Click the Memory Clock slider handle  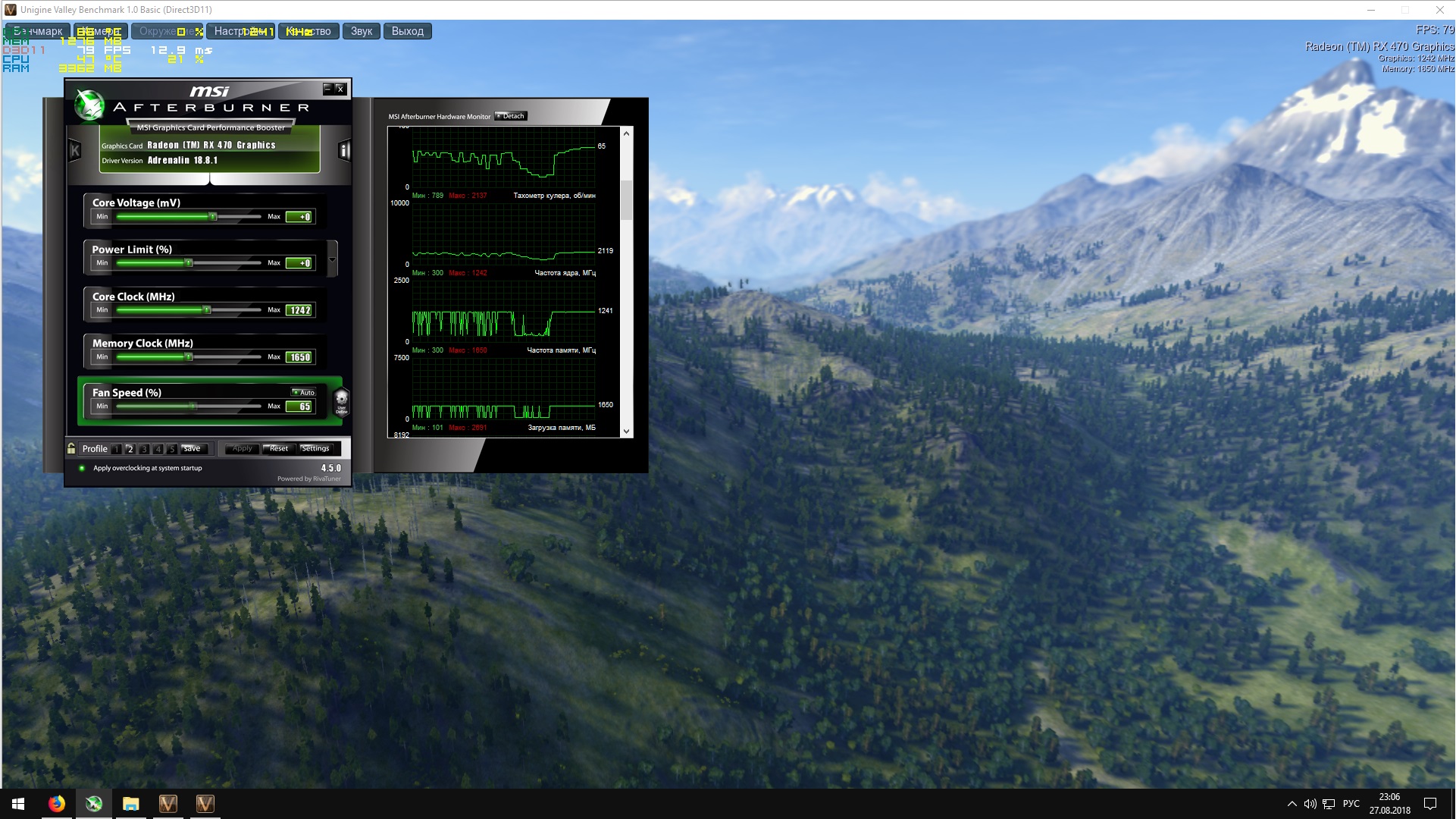click(x=189, y=356)
